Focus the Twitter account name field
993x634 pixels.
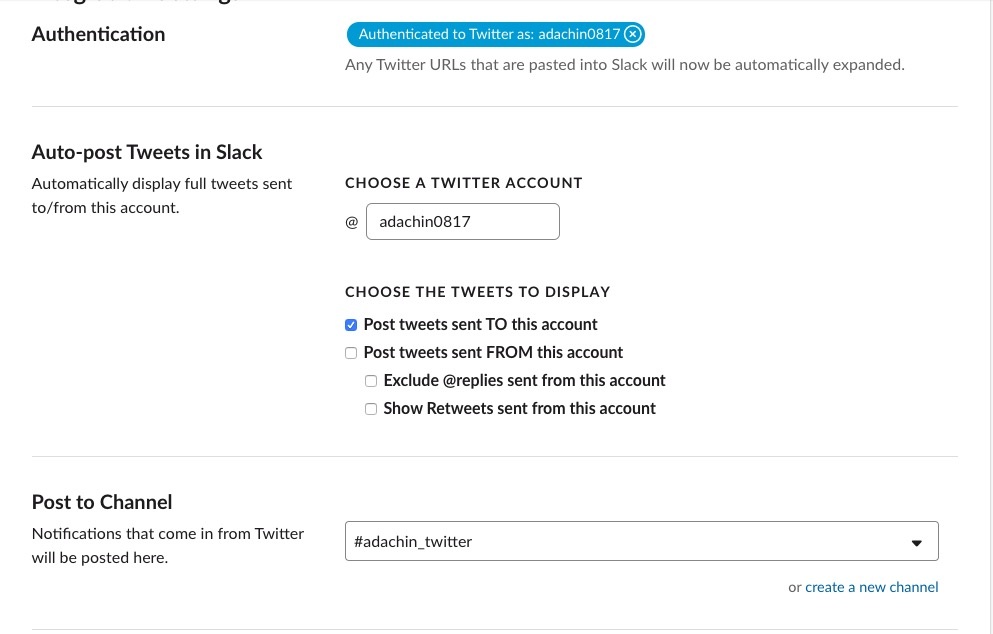462,222
